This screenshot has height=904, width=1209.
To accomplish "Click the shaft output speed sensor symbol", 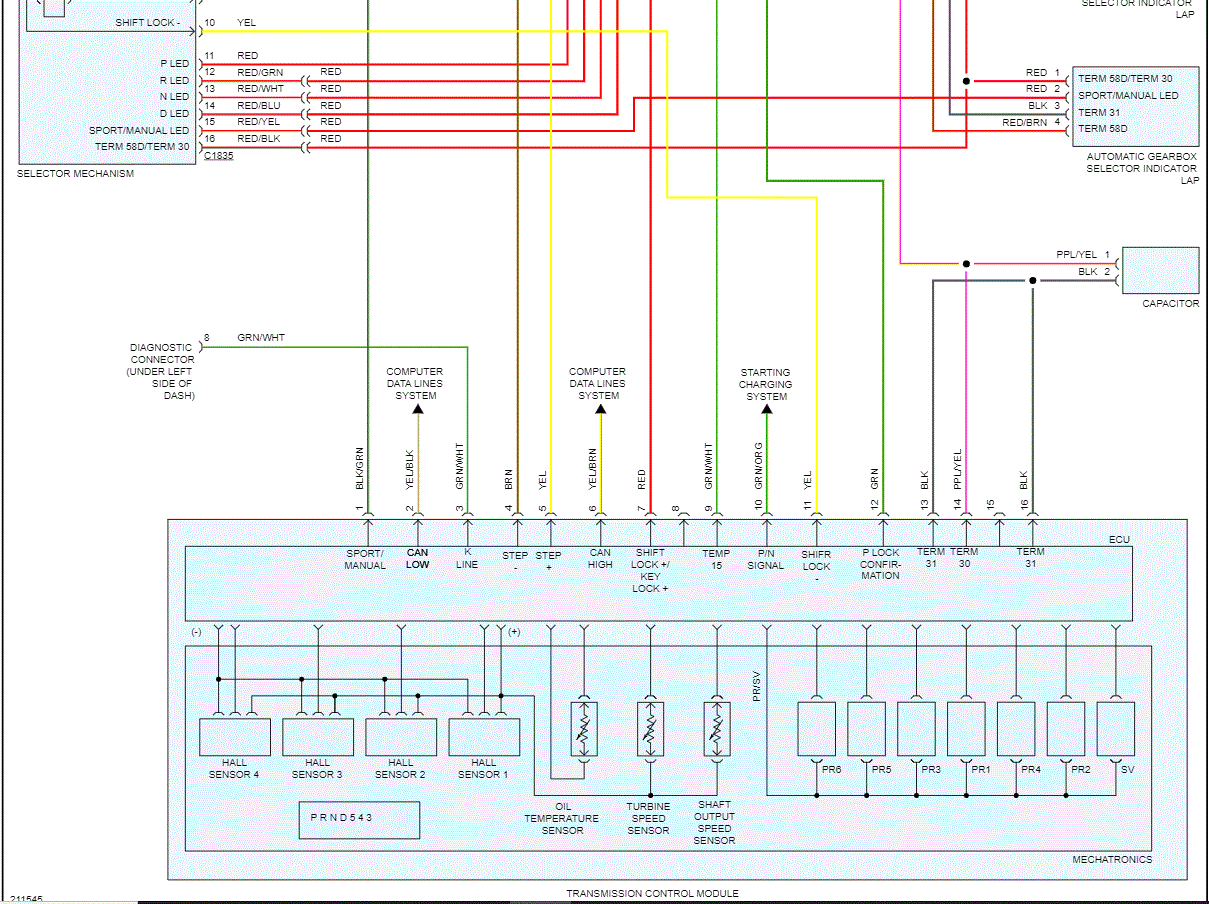I will tap(716, 728).
